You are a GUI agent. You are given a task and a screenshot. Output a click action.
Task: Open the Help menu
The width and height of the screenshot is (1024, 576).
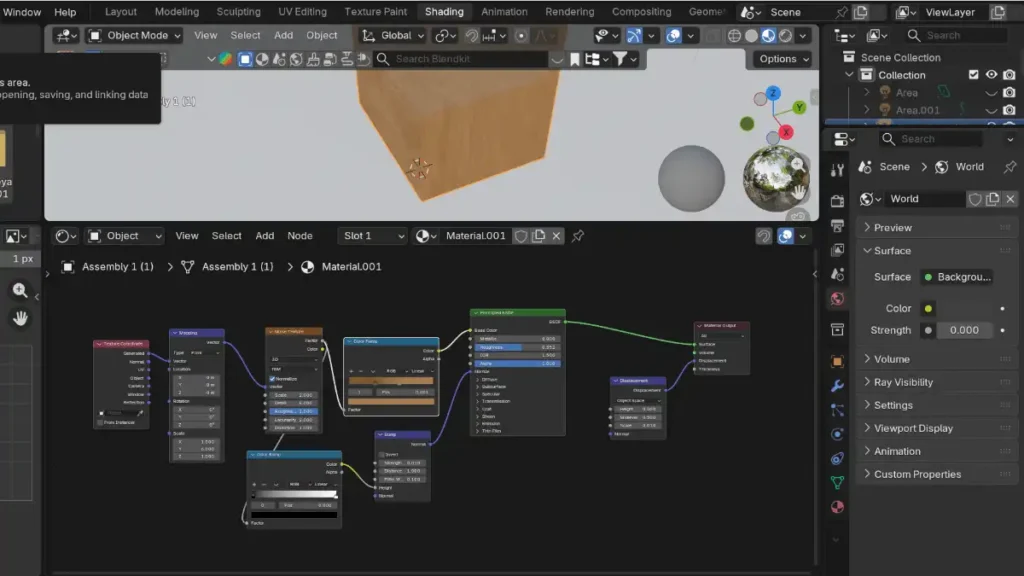pos(65,12)
